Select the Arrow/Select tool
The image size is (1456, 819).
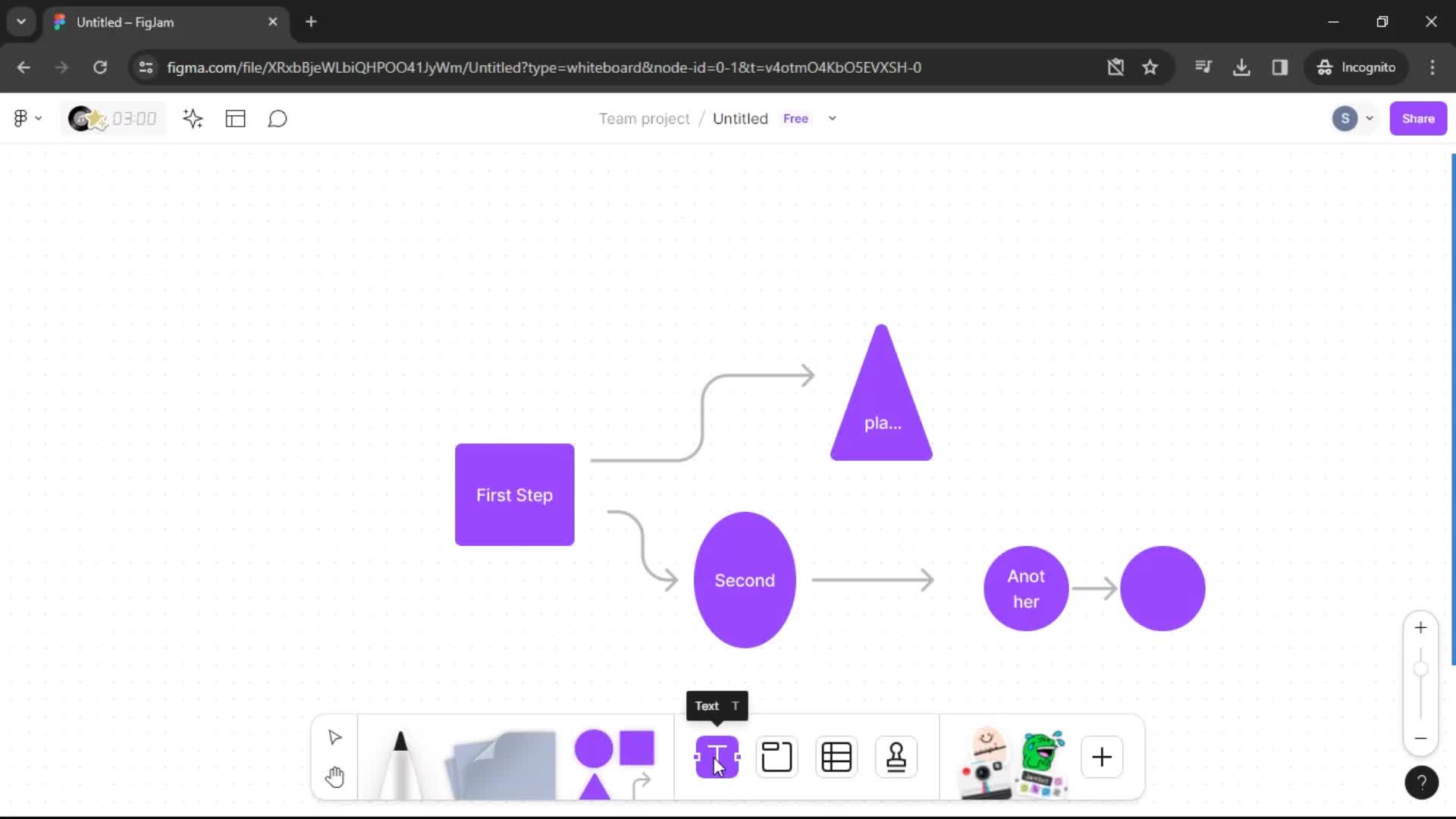pyautogui.click(x=334, y=738)
